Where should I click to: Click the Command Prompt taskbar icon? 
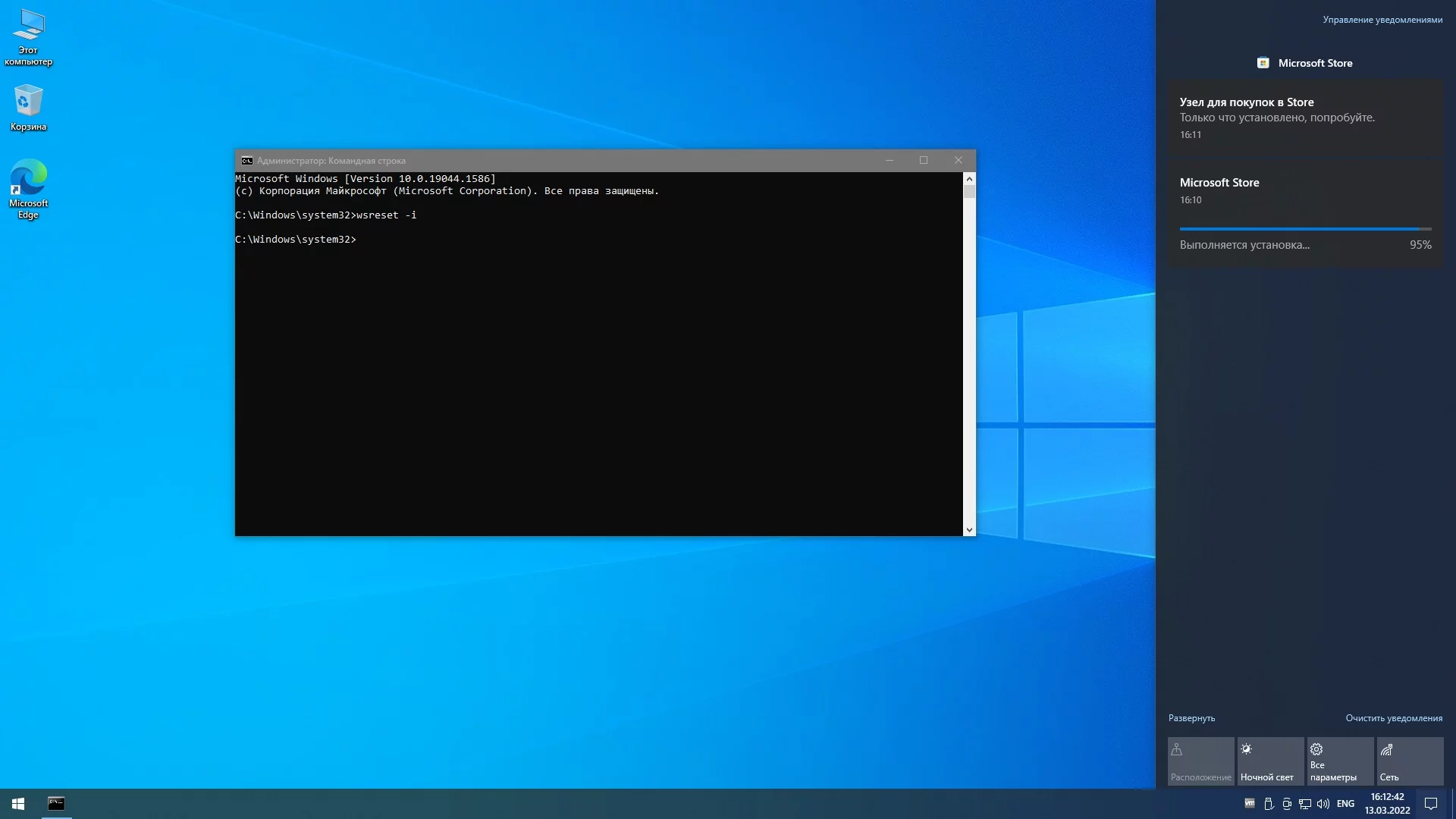click(56, 804)
